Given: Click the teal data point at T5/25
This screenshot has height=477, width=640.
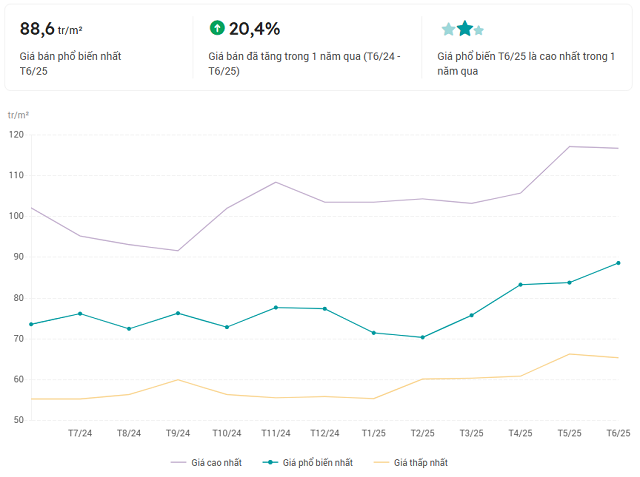Looking at the screenshot, I should (569, 282).
